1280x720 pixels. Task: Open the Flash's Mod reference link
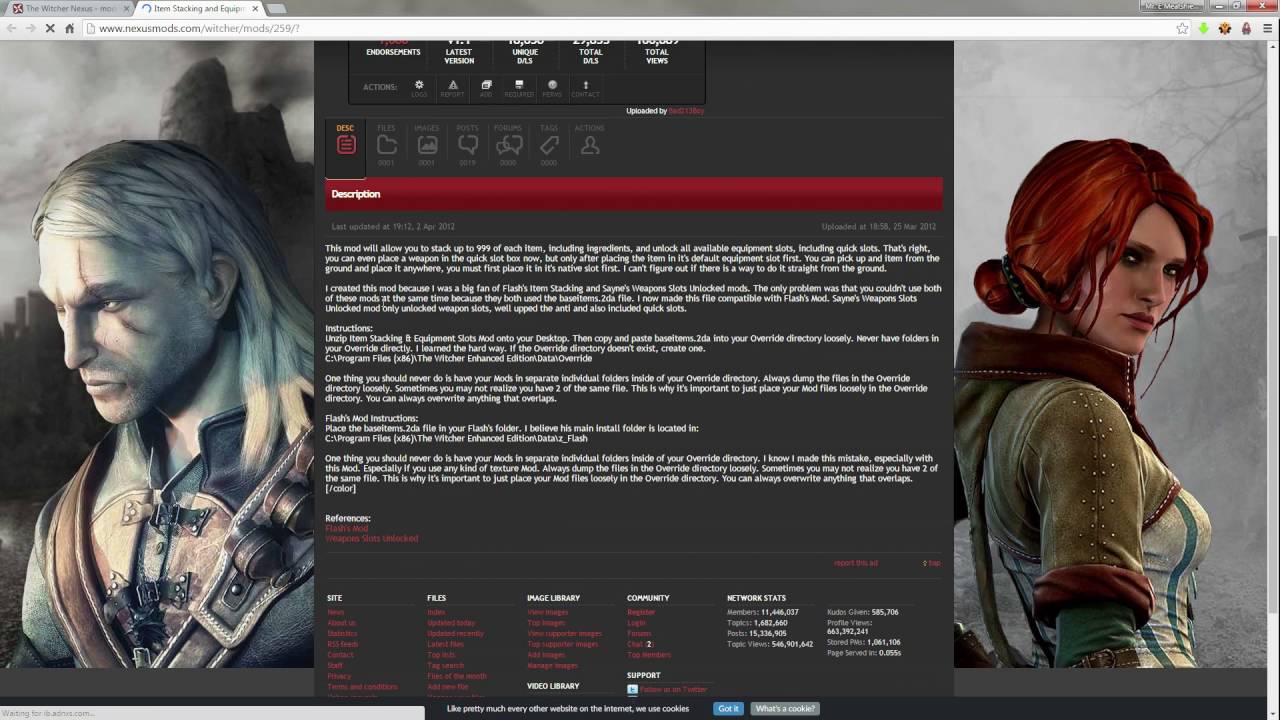346,528
